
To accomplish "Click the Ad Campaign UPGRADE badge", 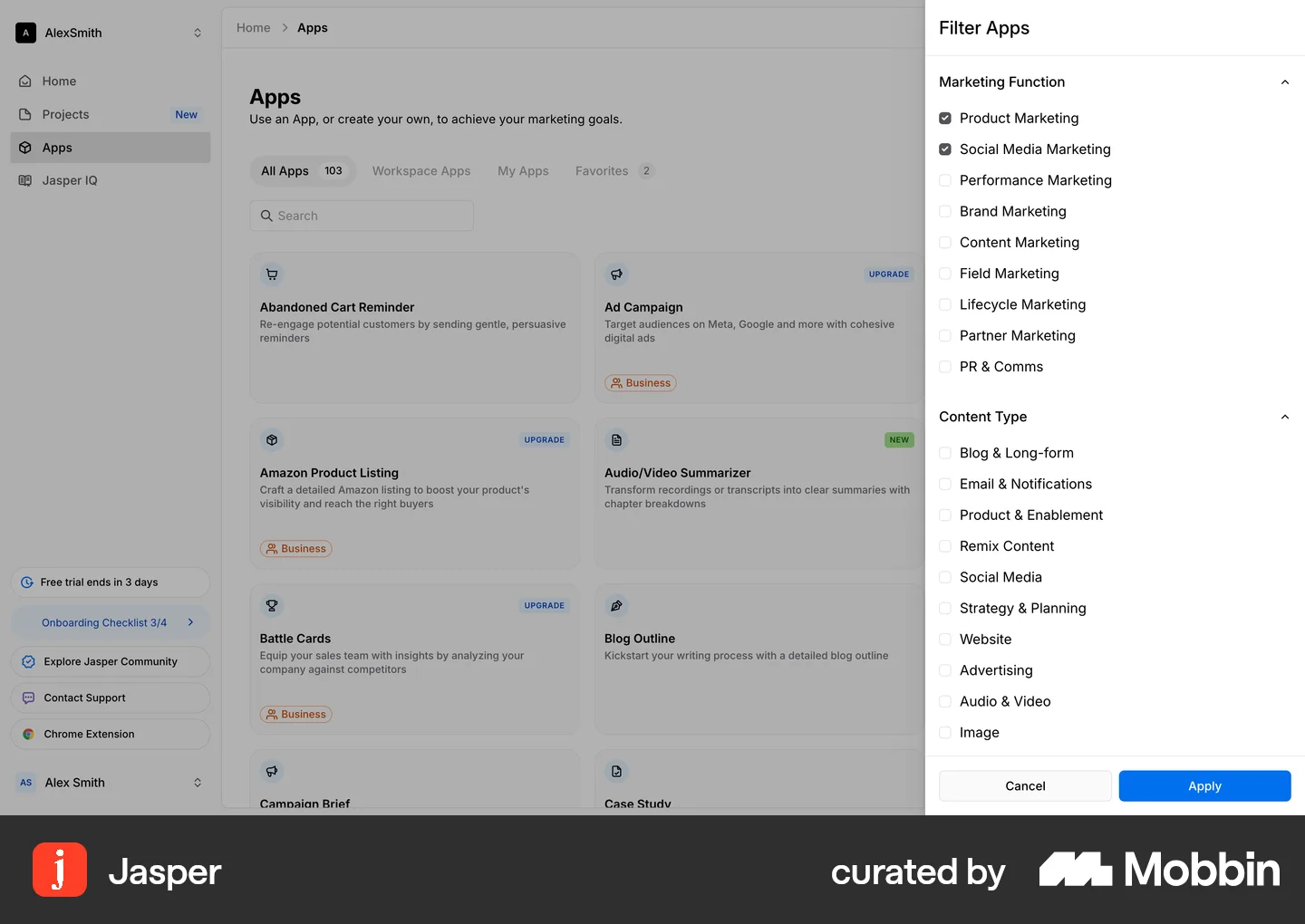I will (889, 274).
